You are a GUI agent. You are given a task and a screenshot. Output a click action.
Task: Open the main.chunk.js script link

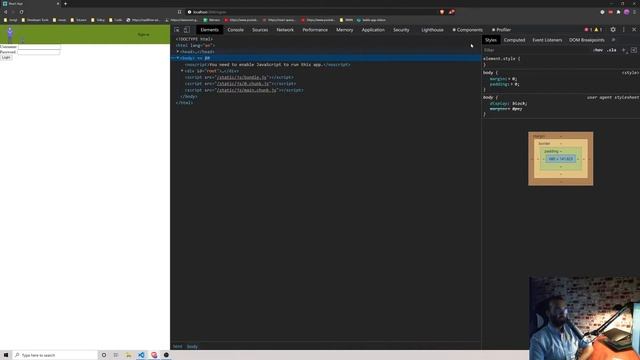247,90
